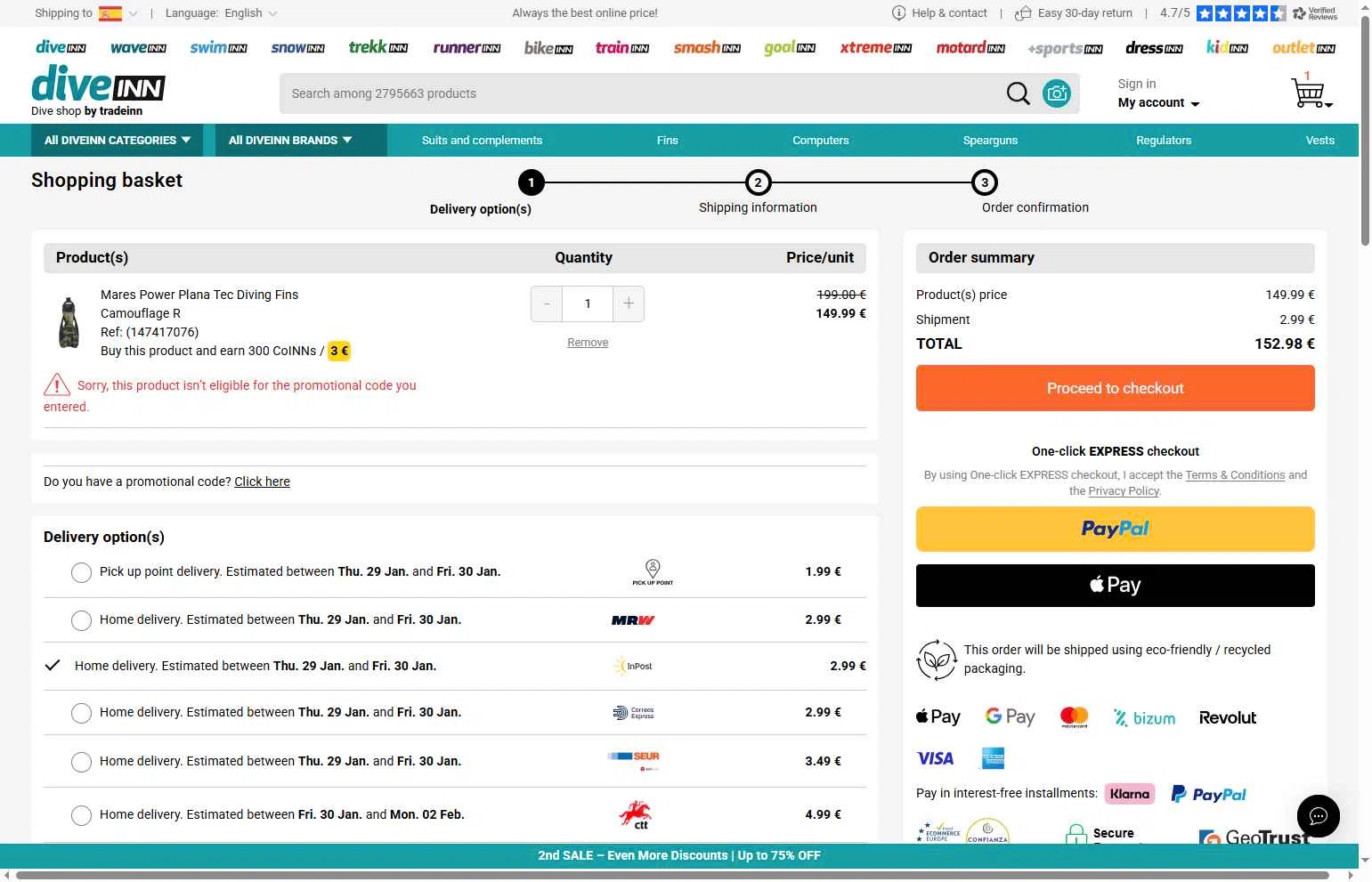Expand All DIVEINN CATEGORIES menu
This screenshot has width=1372, height=882.
(117, 141)
